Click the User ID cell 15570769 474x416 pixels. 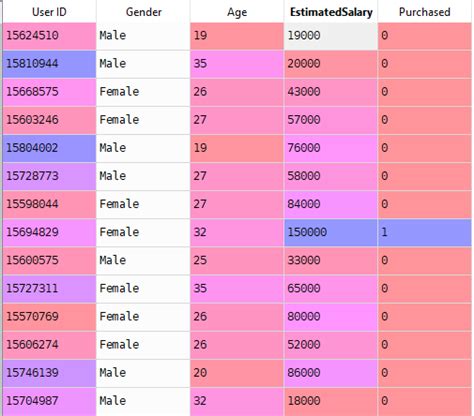[x=49, y=317]
